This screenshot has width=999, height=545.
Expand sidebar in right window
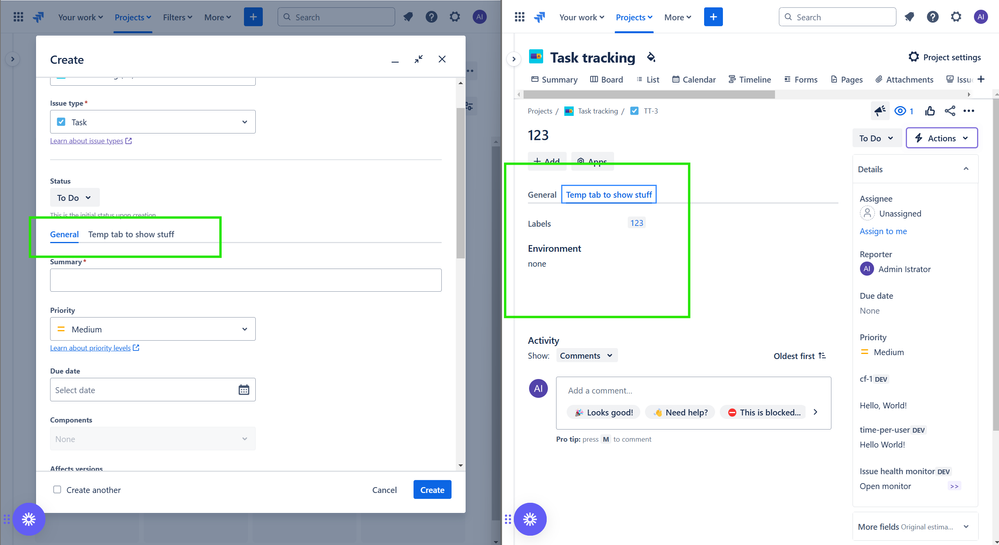click(514, 59)
